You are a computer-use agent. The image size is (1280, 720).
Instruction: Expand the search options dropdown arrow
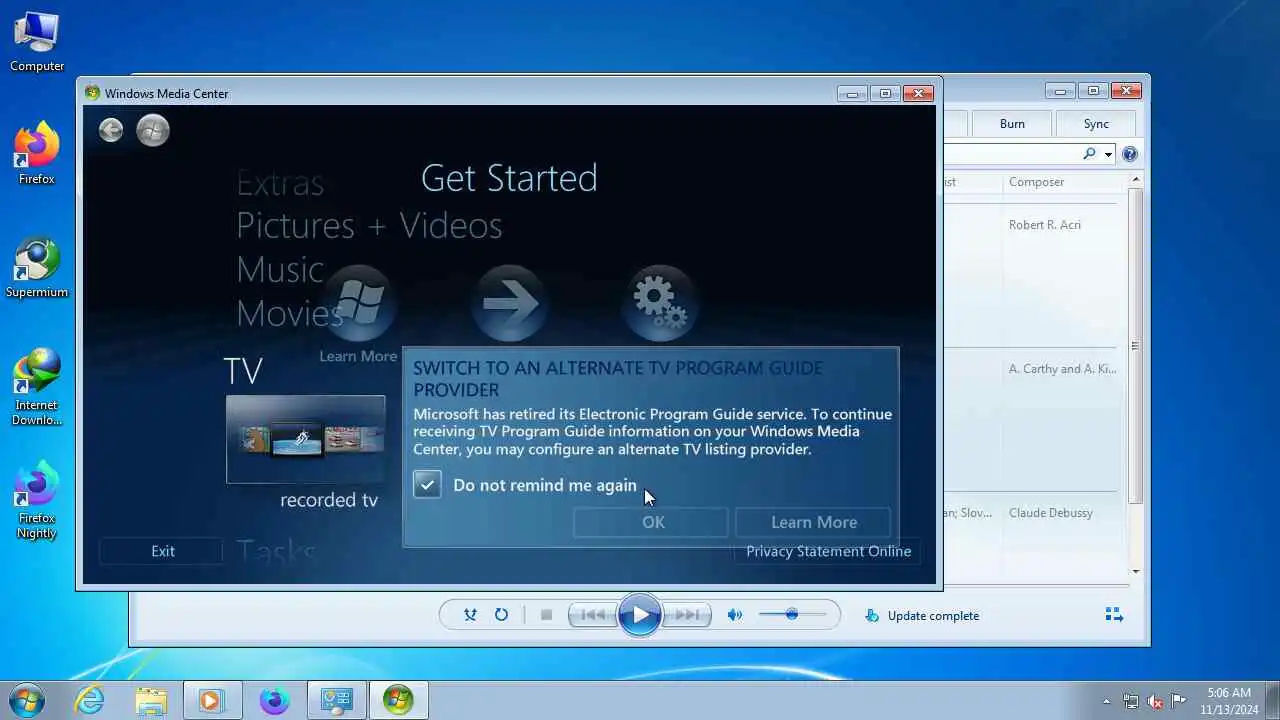tap(1108, 154)
